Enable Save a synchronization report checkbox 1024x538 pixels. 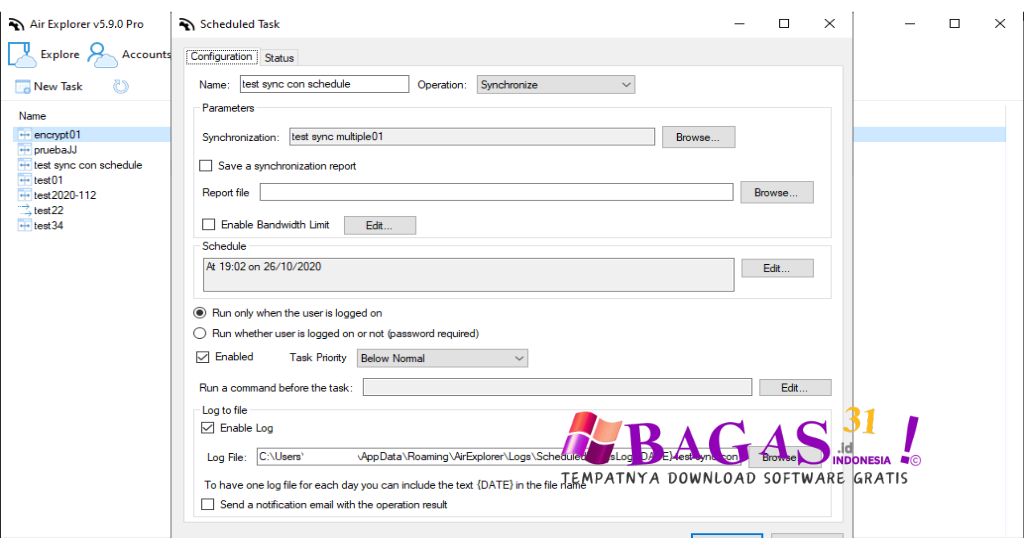[206, 166]
